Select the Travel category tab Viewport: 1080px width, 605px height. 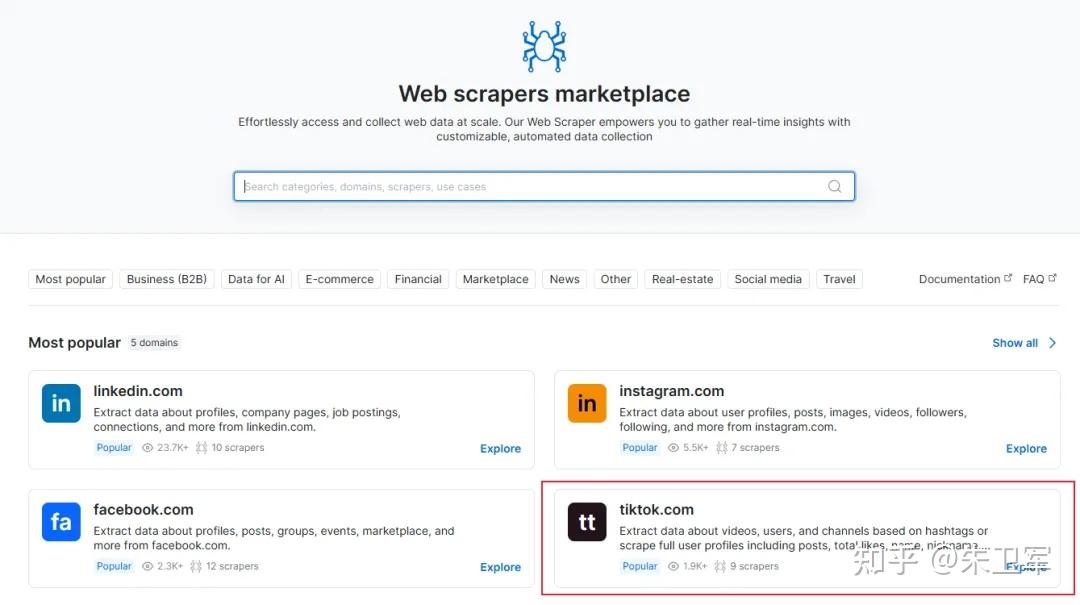point(839,279)
